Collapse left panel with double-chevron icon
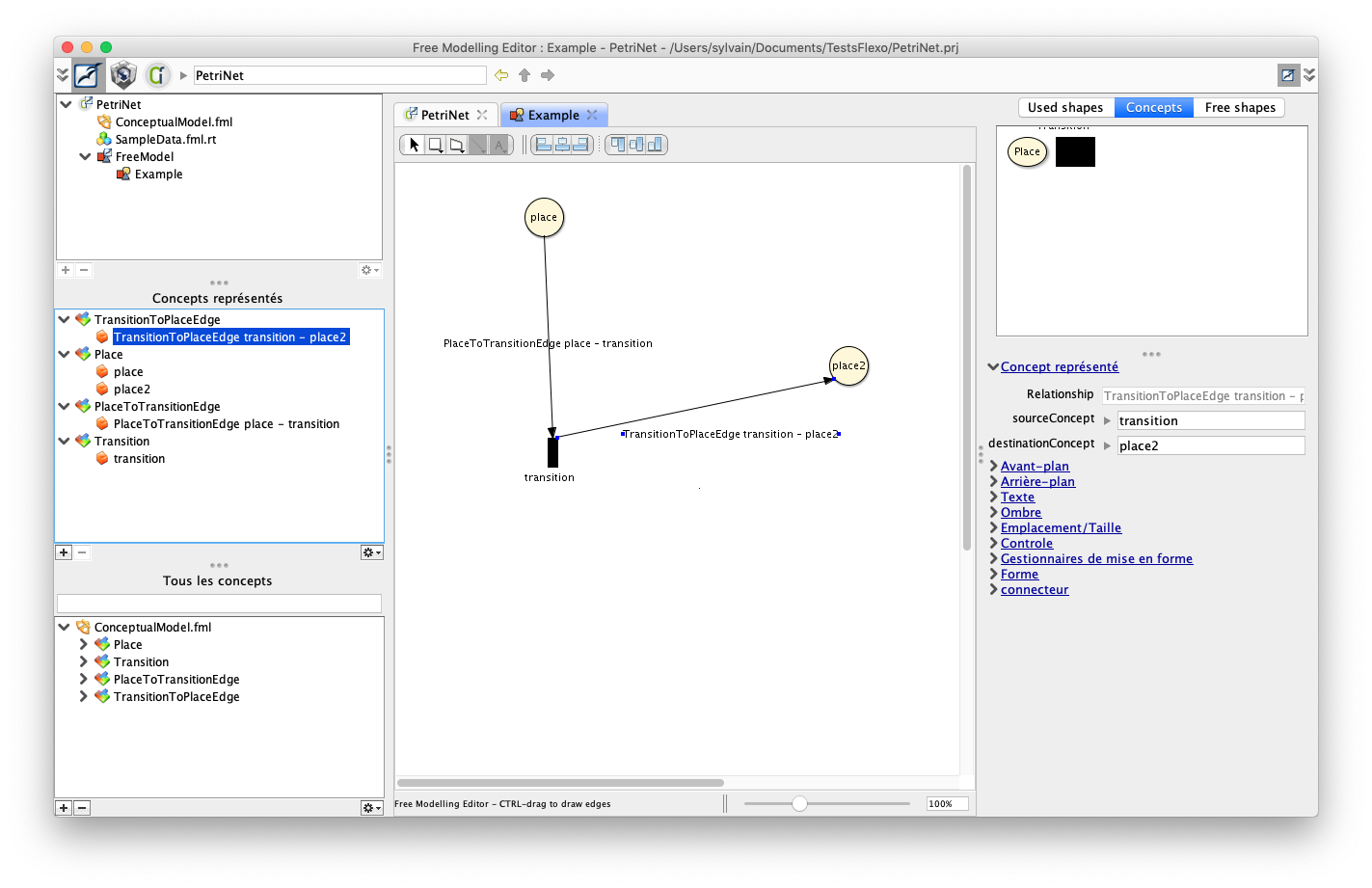 (63, 75)
